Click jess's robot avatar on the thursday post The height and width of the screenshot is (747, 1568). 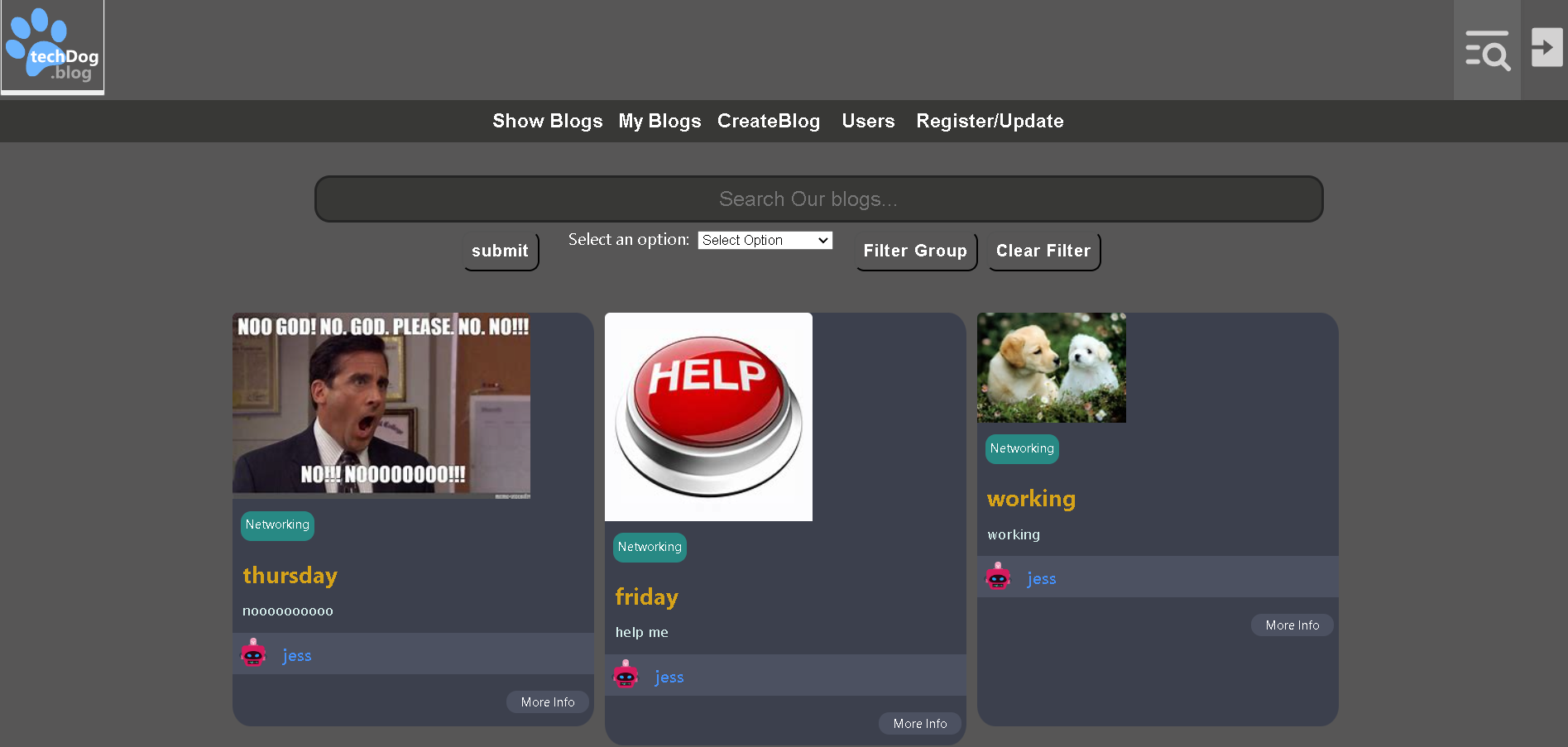[x=254, y=654]
